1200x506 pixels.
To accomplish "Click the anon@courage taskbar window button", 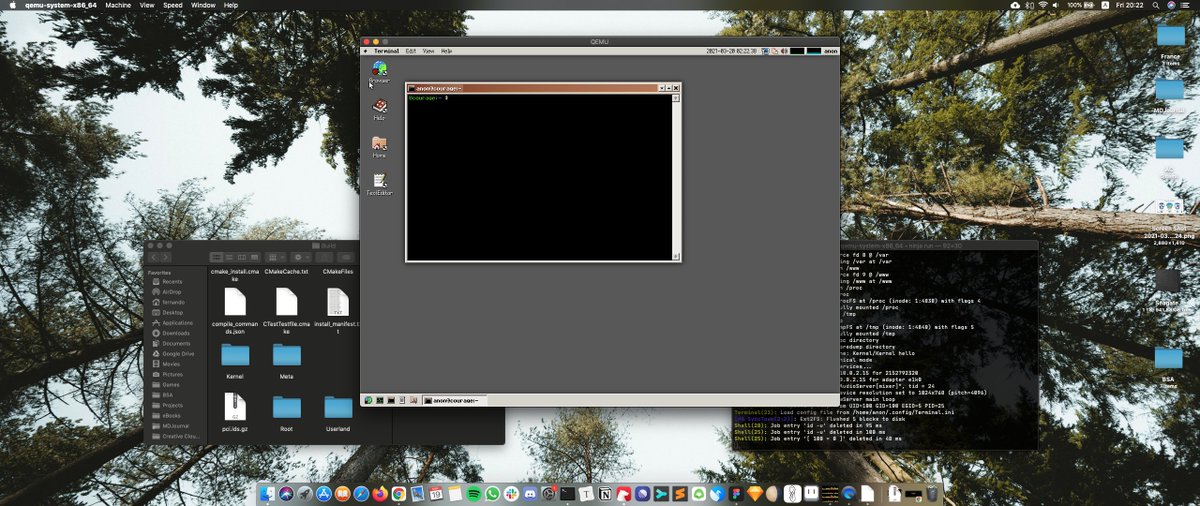I will [453, 400].
